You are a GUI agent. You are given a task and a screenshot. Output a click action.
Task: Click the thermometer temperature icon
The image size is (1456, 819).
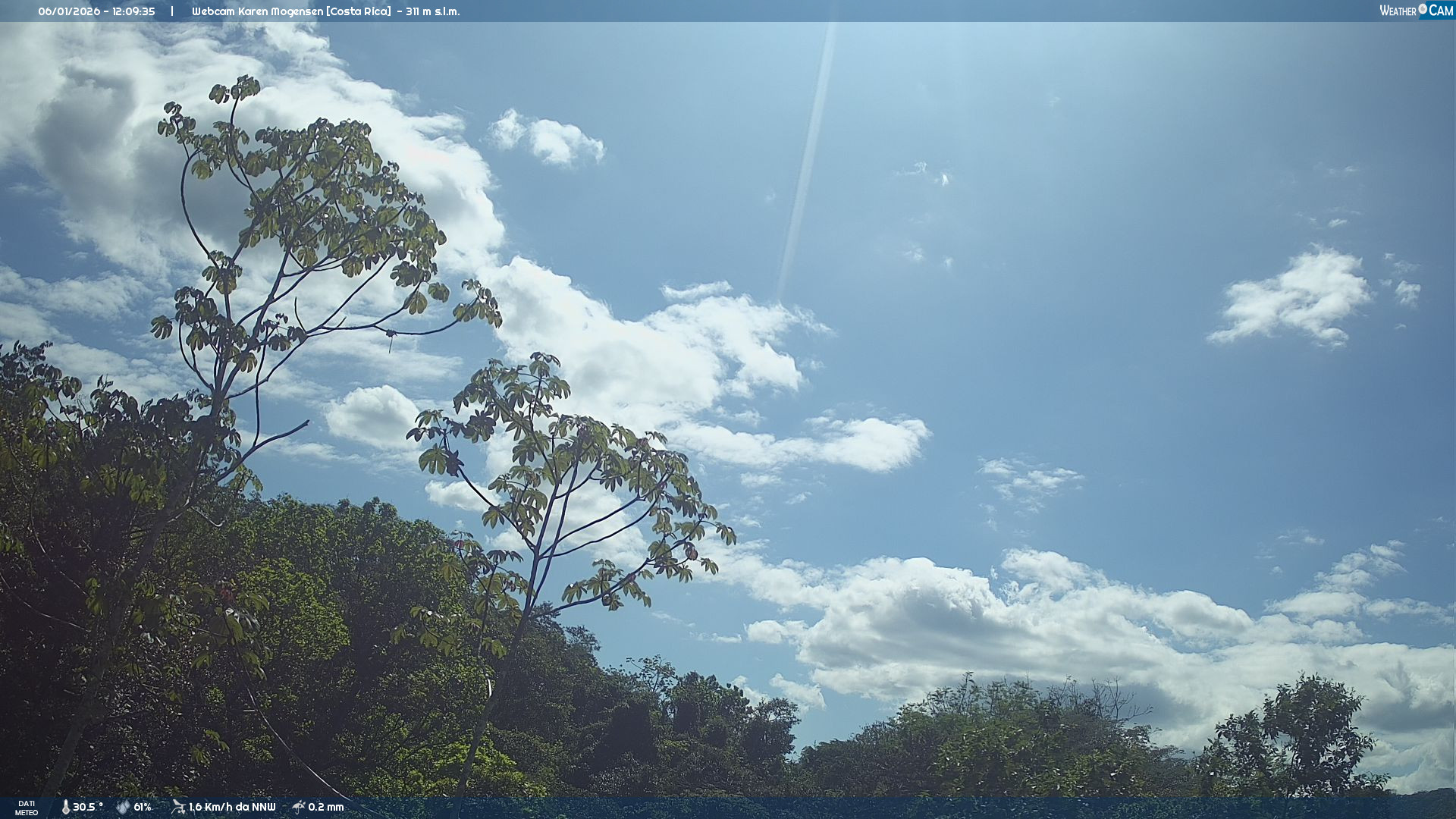click(x=65, y=807)
